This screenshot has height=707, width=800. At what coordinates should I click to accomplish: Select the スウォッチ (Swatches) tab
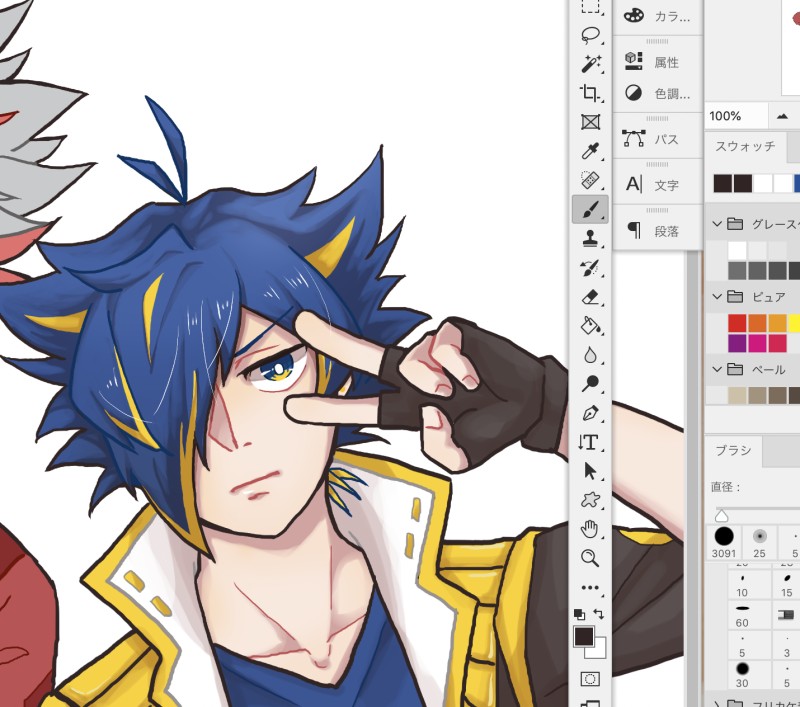coord(745,147)
